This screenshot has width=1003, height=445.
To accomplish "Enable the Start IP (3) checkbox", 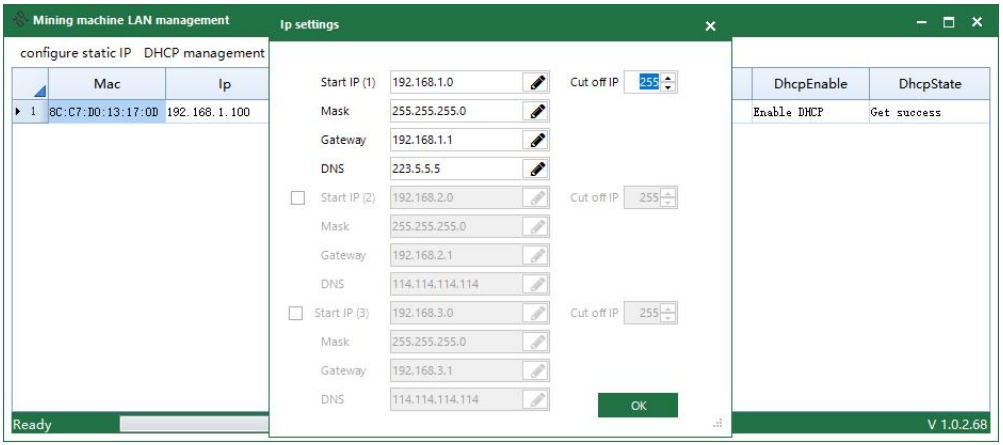I will (x=297, y=315).
